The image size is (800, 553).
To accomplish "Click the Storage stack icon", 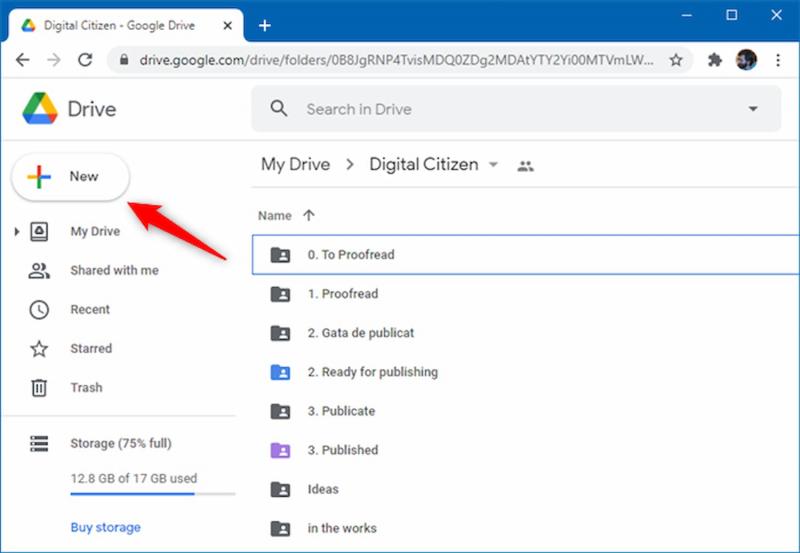I will [x=39, y=443].
